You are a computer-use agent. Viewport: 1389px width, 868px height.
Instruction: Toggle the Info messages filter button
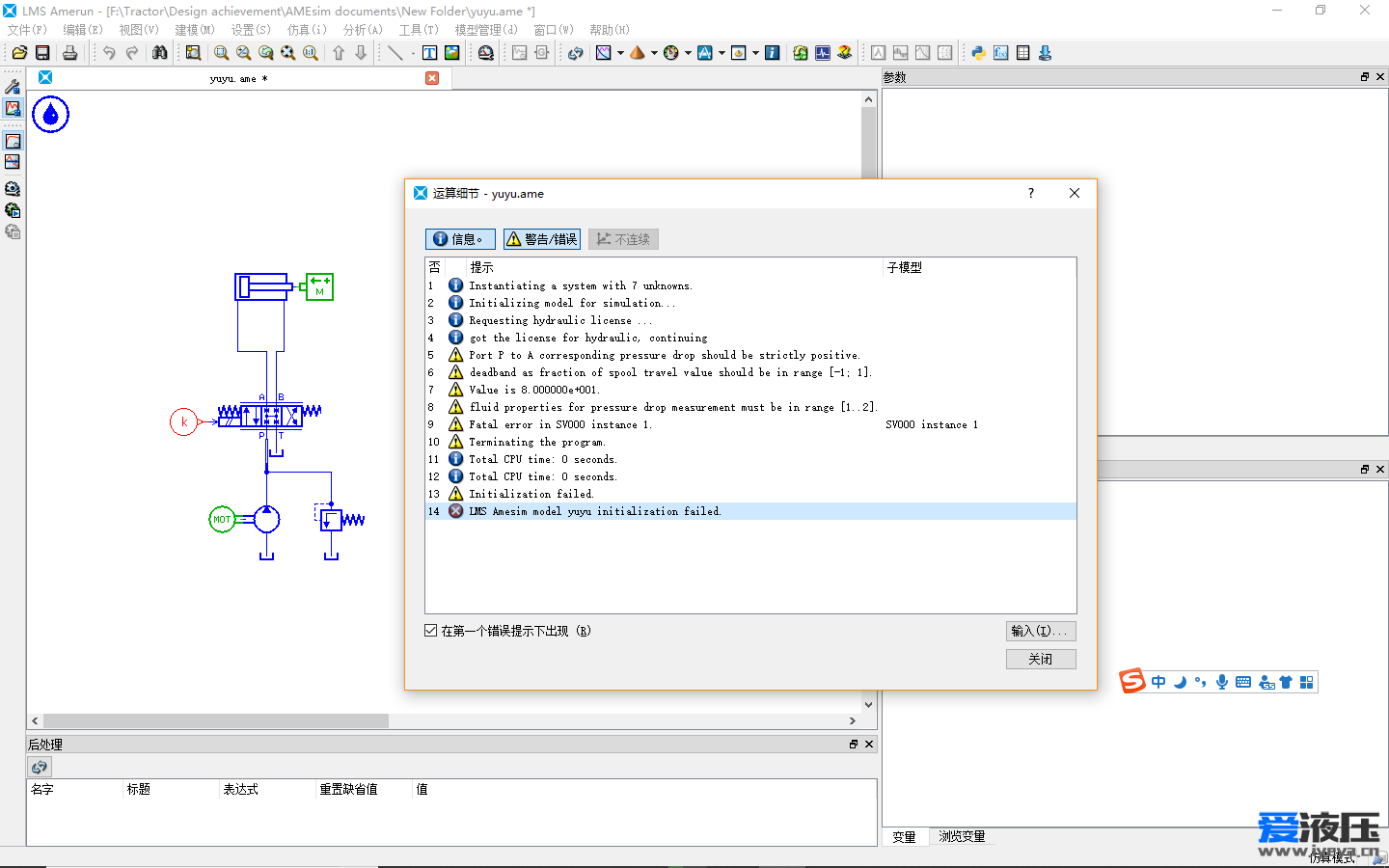(460, 239)
